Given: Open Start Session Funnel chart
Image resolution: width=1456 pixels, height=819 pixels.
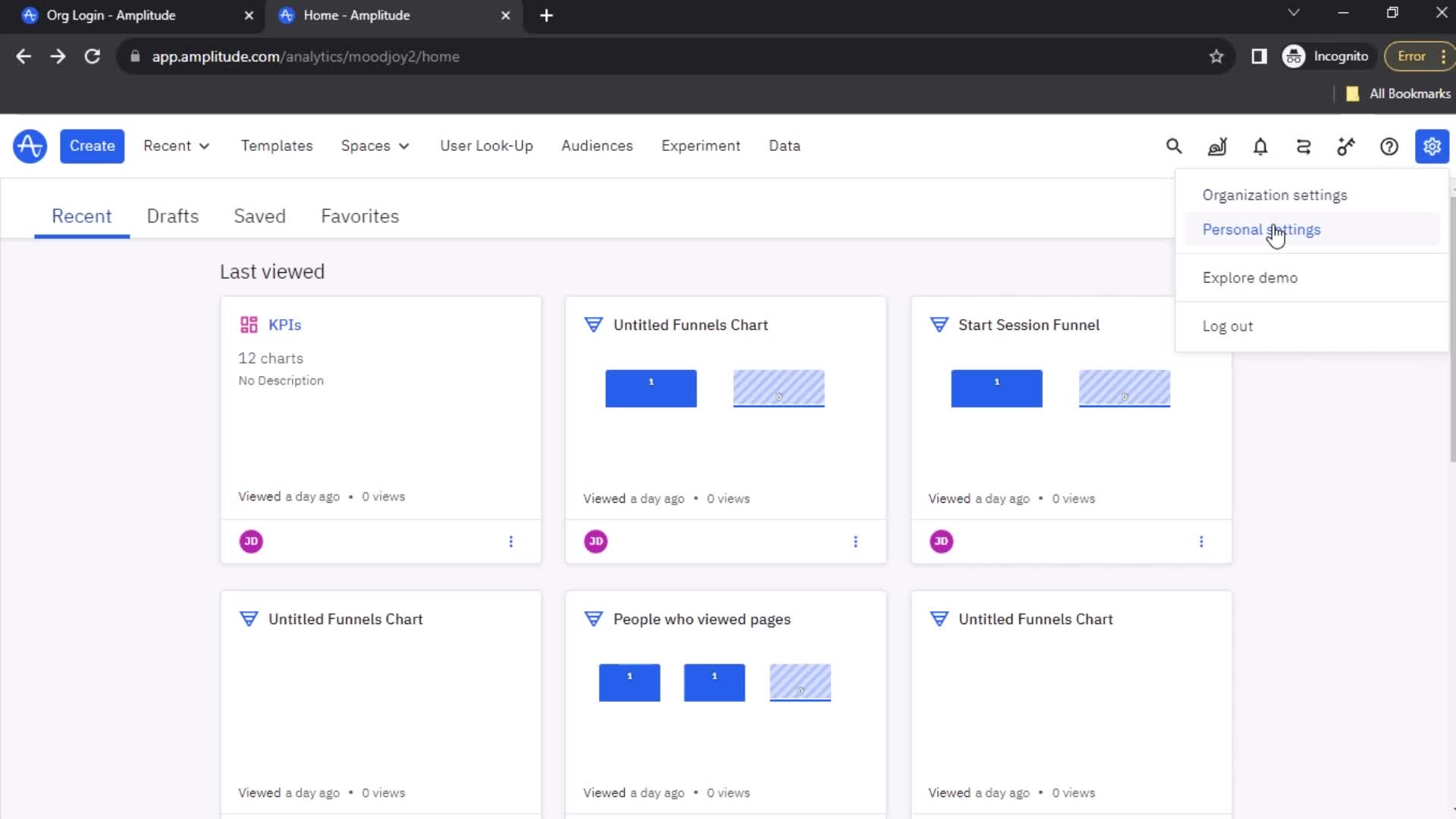Looking at the screenshot, I should click(x=1028, y=325).
